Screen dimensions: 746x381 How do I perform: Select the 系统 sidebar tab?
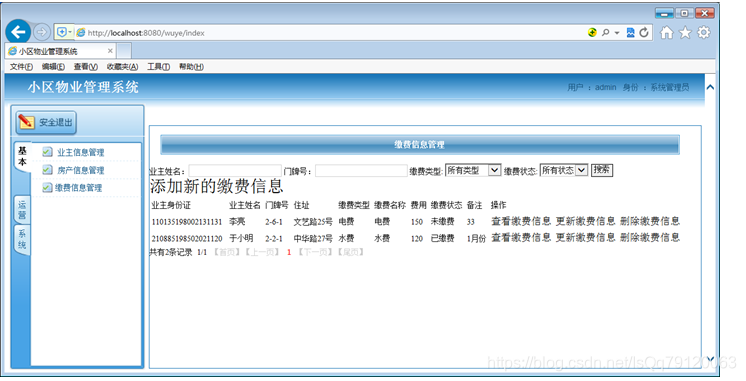pos(22,239)
